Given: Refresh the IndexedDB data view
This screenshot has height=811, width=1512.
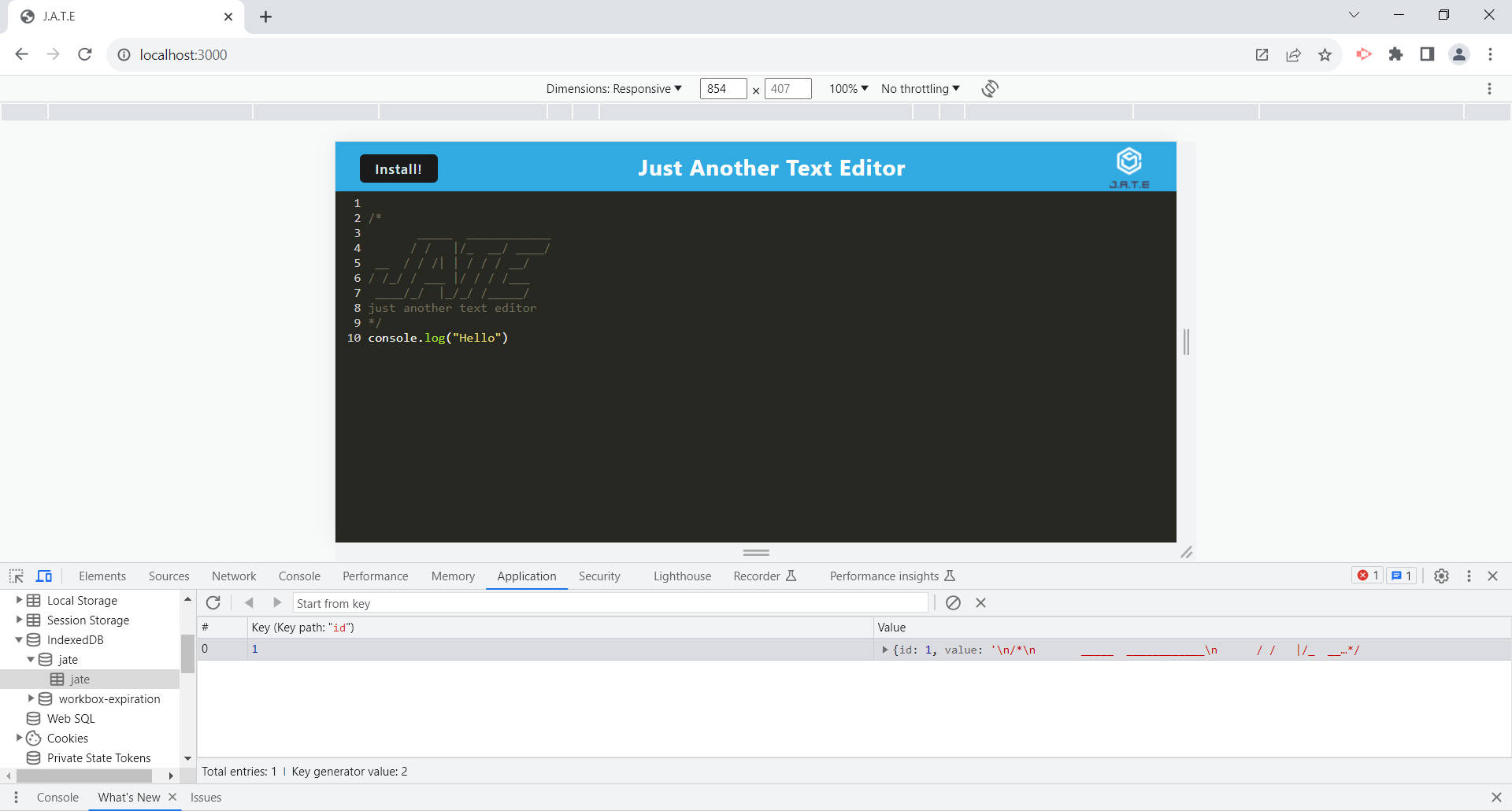Looking at the screenshot, I should pos(213,602).
